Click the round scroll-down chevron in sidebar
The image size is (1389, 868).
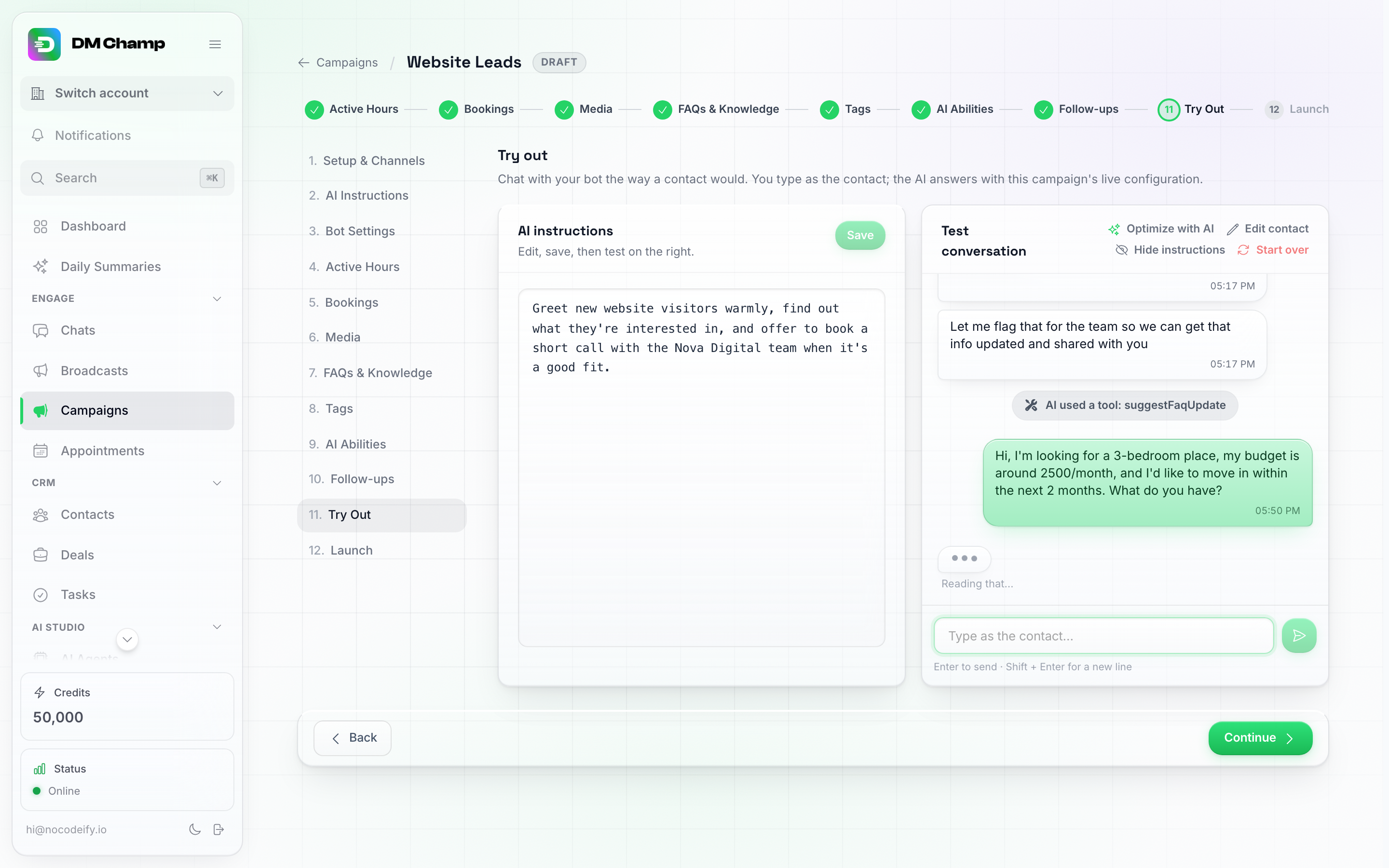[x=127, y=639]
